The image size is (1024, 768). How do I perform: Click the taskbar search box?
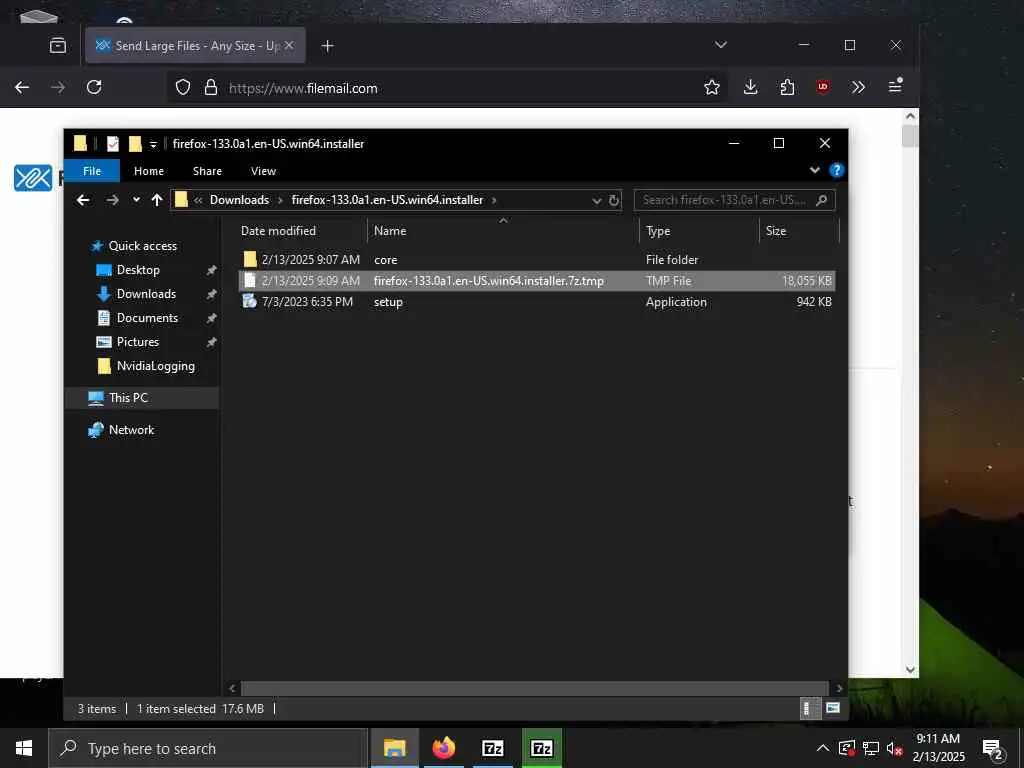point(208,748)
